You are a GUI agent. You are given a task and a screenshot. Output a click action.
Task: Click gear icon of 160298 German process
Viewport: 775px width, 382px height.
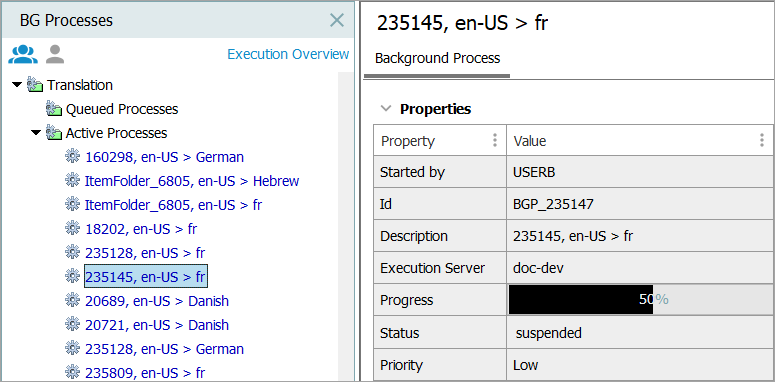(x=73, y=157)
